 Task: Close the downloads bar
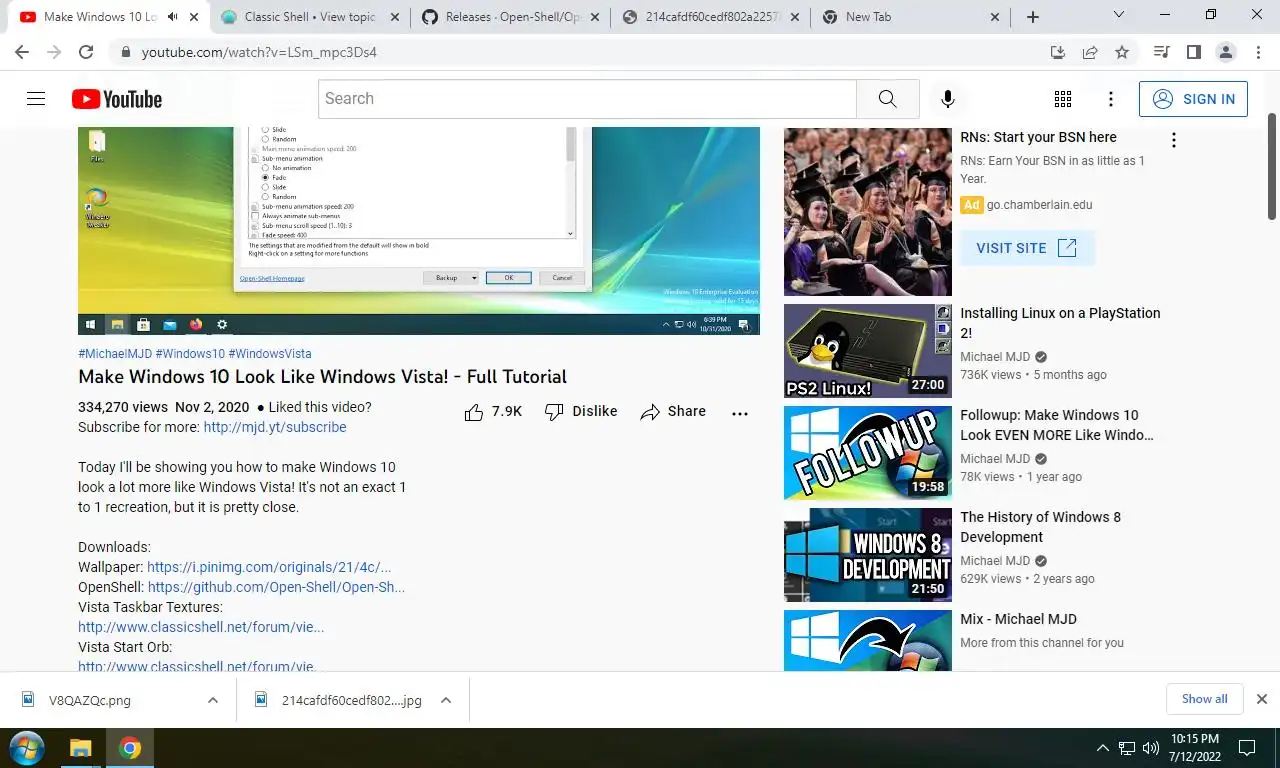coord(1261,699)
